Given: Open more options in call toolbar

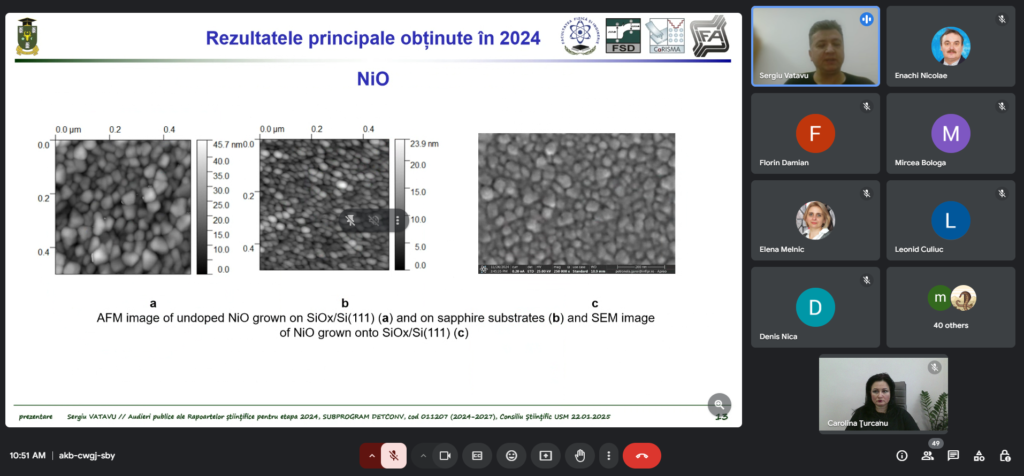Looking at the screenshot, I should [607, 455].
